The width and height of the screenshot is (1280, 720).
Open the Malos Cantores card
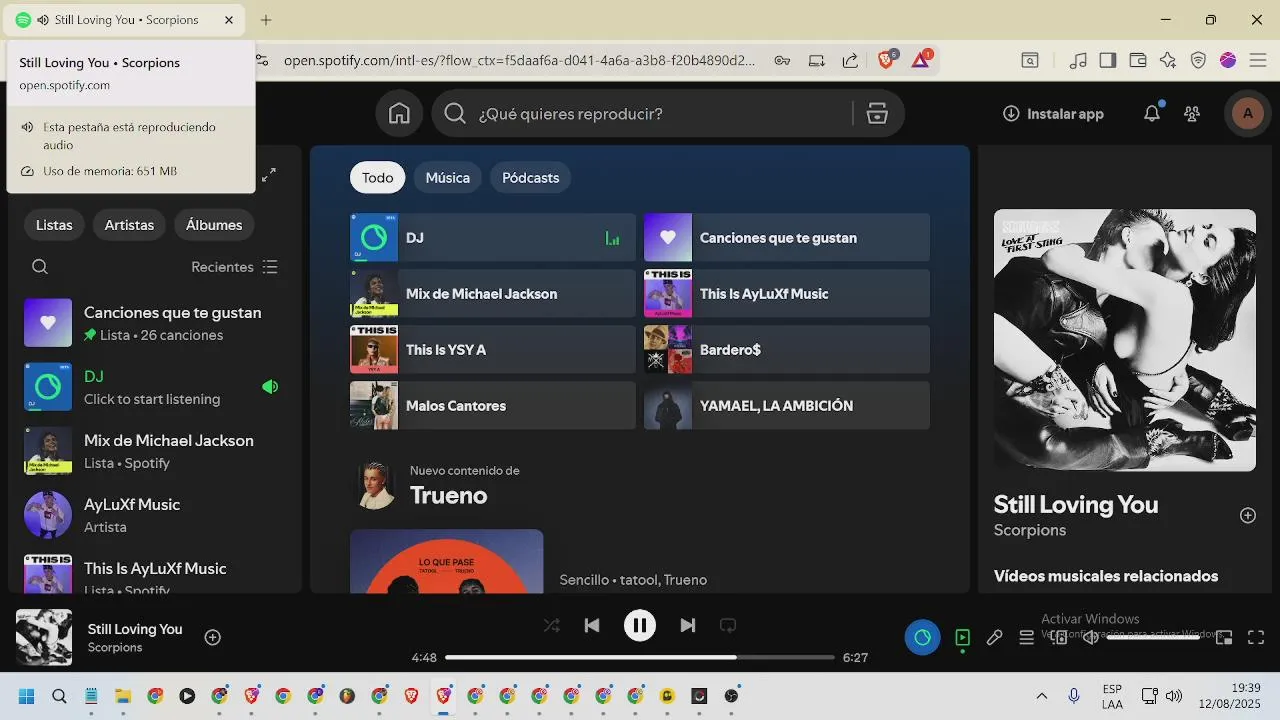493,406
